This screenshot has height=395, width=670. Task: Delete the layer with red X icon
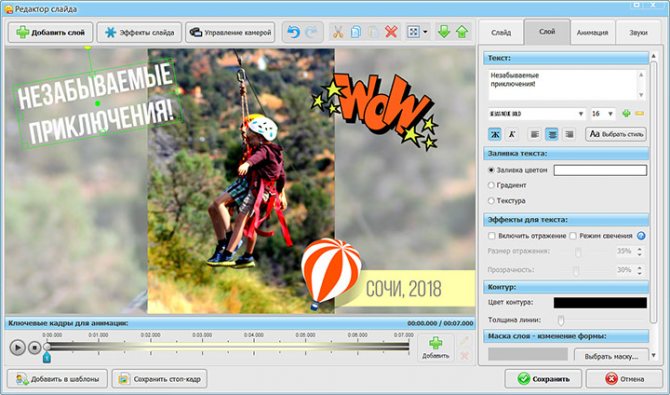[x=391, y=32]
